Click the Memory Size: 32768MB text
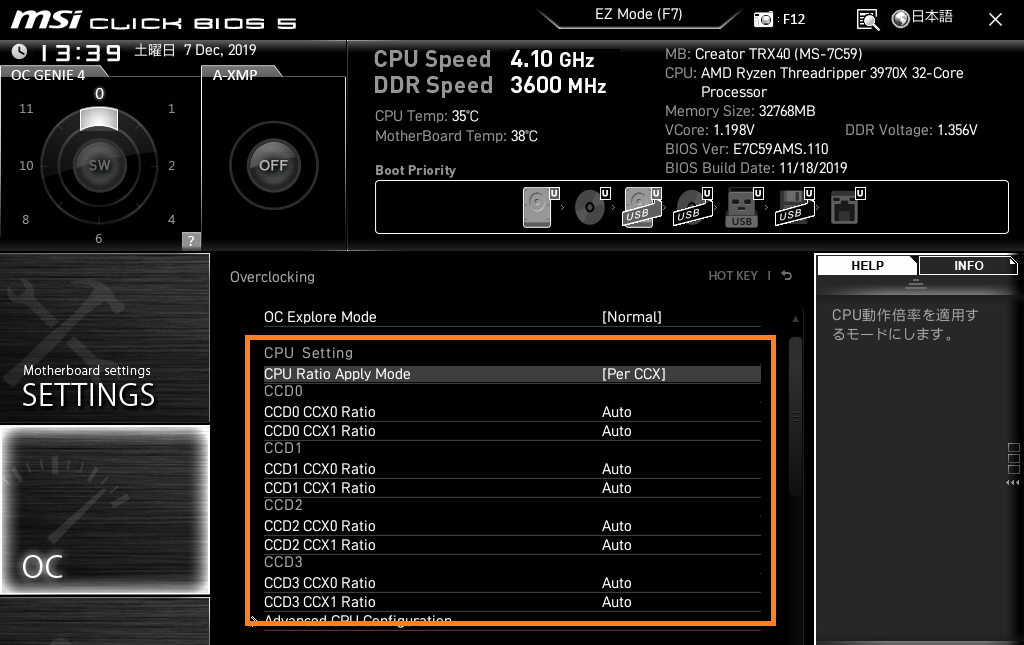Image resolution: width=1024 pixels, height=645 pixels. tap(740, 111)
